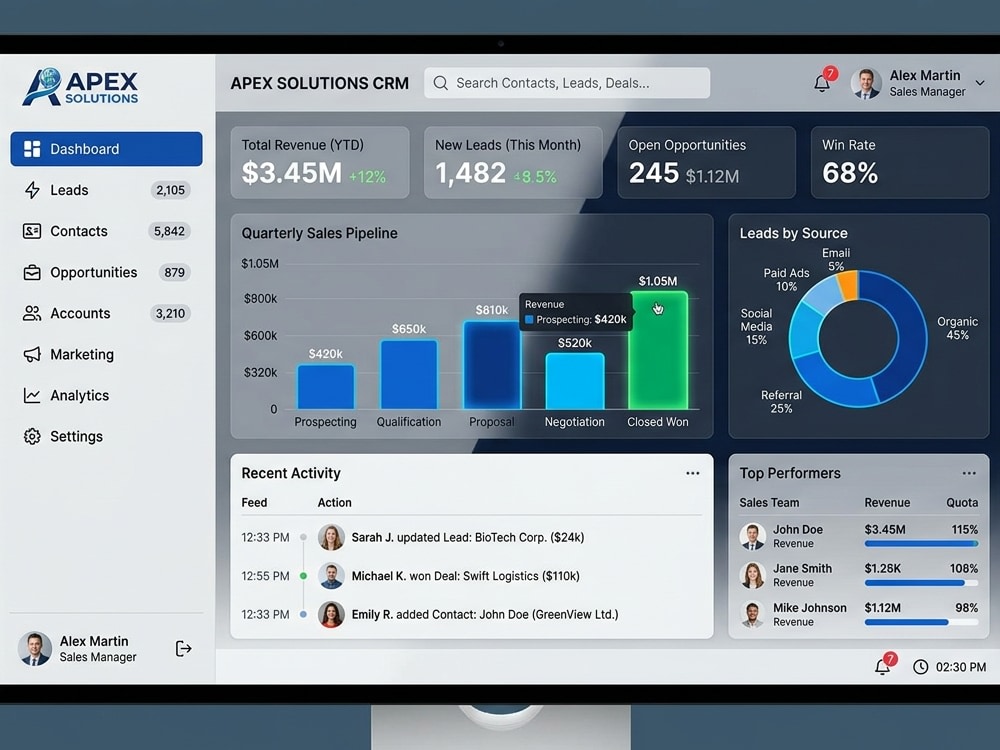Click Michael K. avatar in Recent Activity

tap(331, 576)
